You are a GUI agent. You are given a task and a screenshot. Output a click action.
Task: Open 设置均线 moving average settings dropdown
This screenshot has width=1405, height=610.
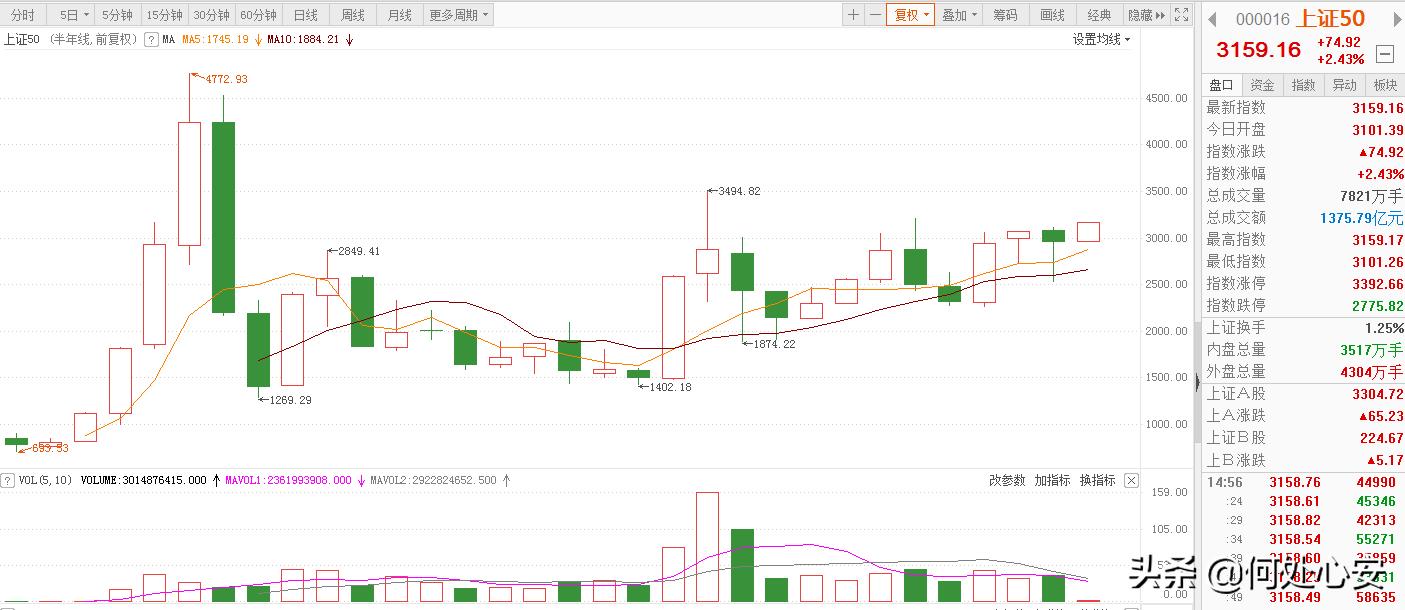pos(1102,40)
